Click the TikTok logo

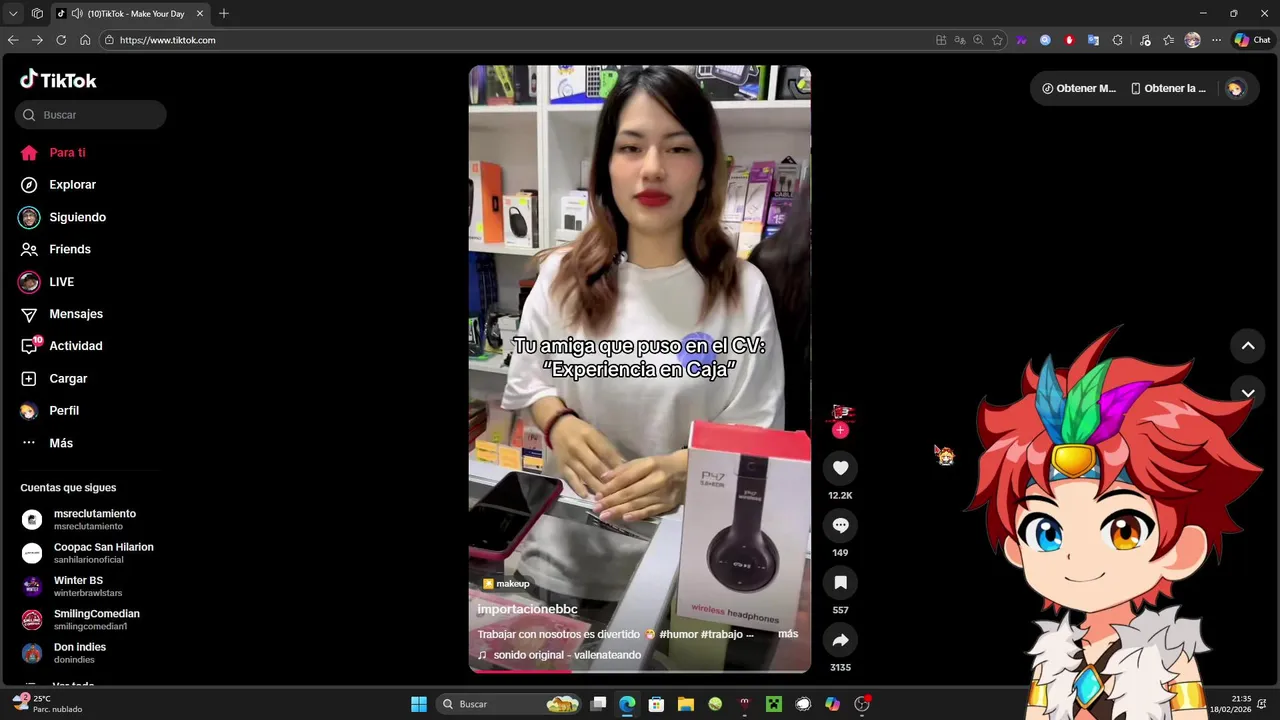tap(58, 80)
